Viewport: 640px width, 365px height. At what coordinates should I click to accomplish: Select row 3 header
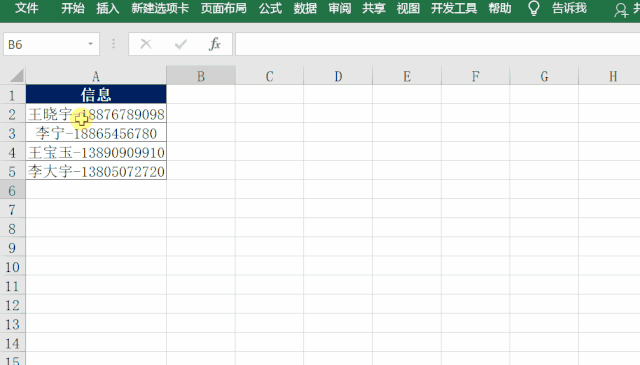[x=12, y=133]
